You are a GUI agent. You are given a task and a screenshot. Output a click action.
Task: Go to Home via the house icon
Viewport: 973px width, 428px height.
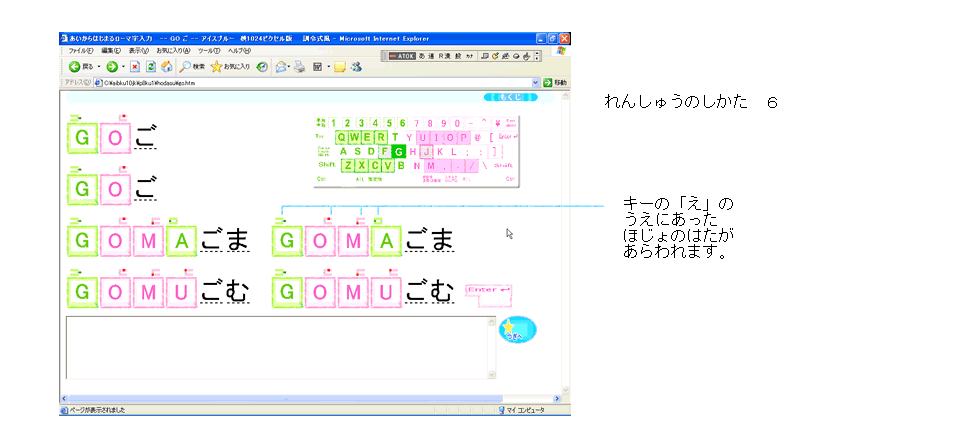click(x=166, y=66)
